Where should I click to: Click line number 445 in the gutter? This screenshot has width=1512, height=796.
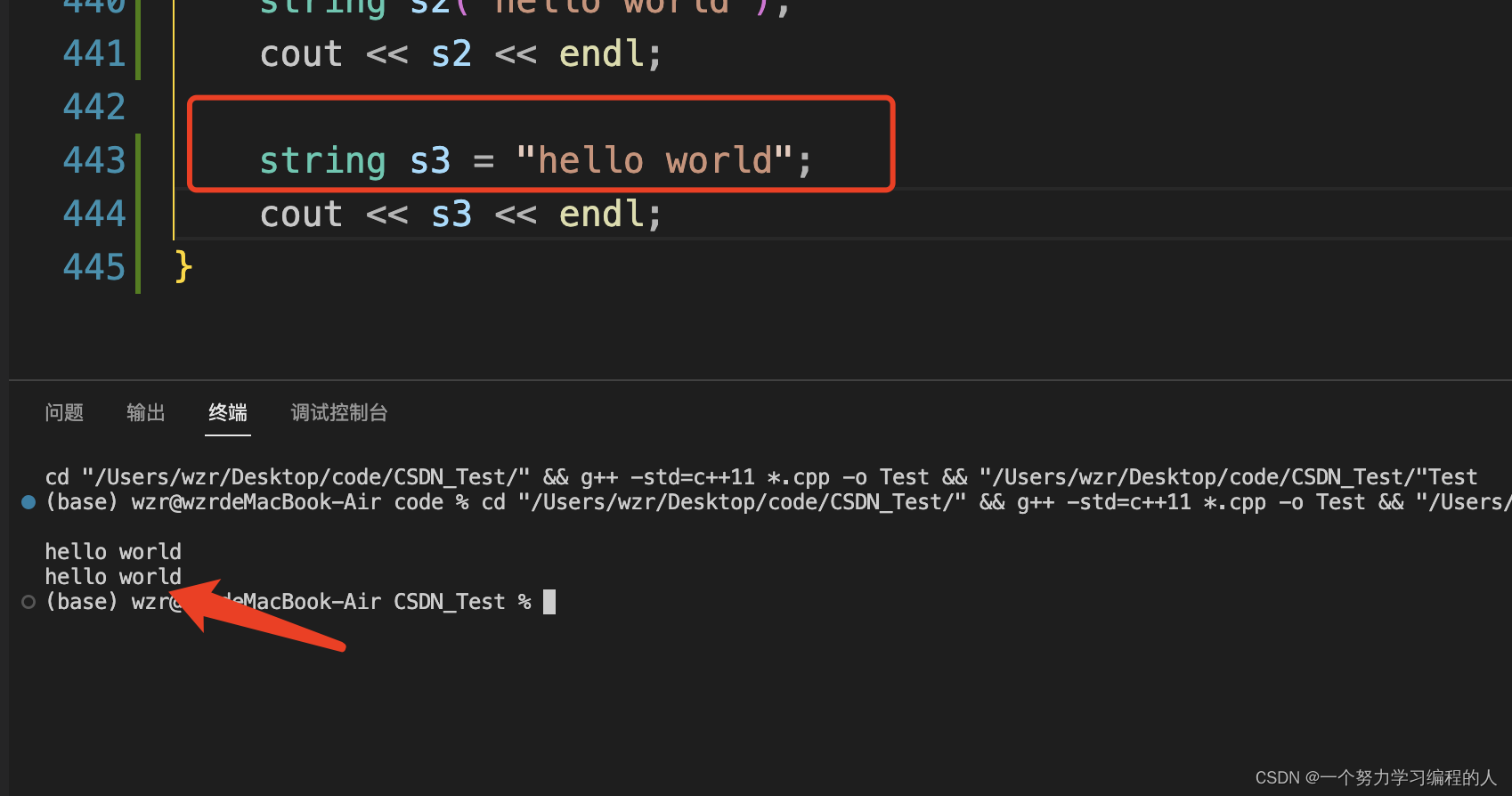(94, 268)
